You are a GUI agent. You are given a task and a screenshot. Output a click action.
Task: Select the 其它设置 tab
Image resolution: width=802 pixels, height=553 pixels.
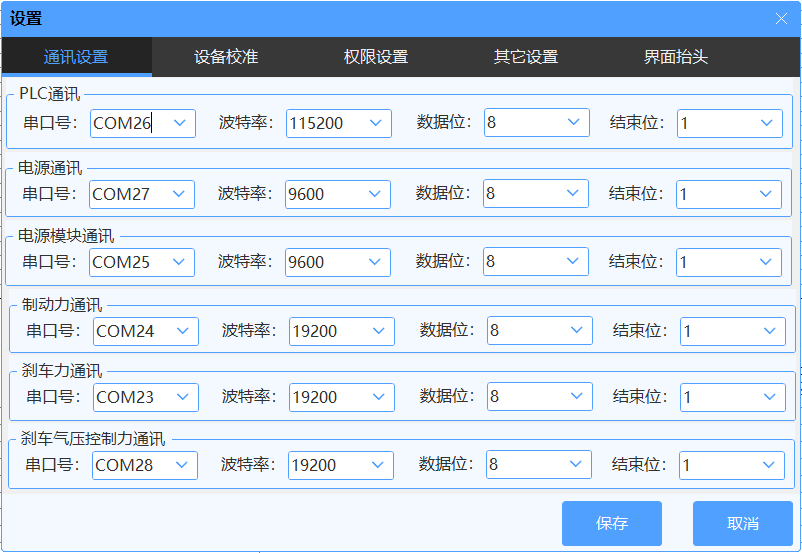[x=526, y=57]
